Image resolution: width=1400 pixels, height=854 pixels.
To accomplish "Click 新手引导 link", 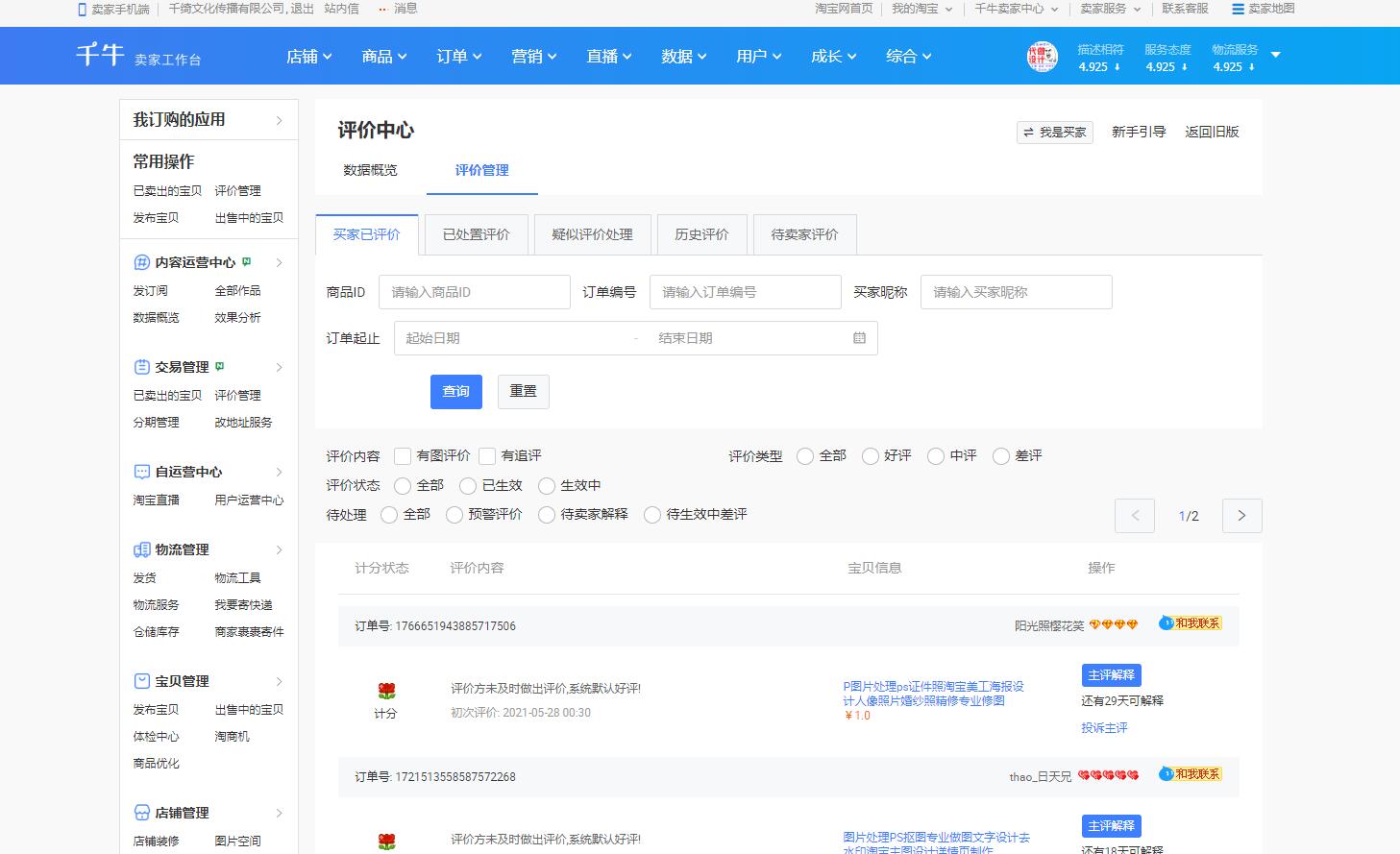I will coord(1139,132).
